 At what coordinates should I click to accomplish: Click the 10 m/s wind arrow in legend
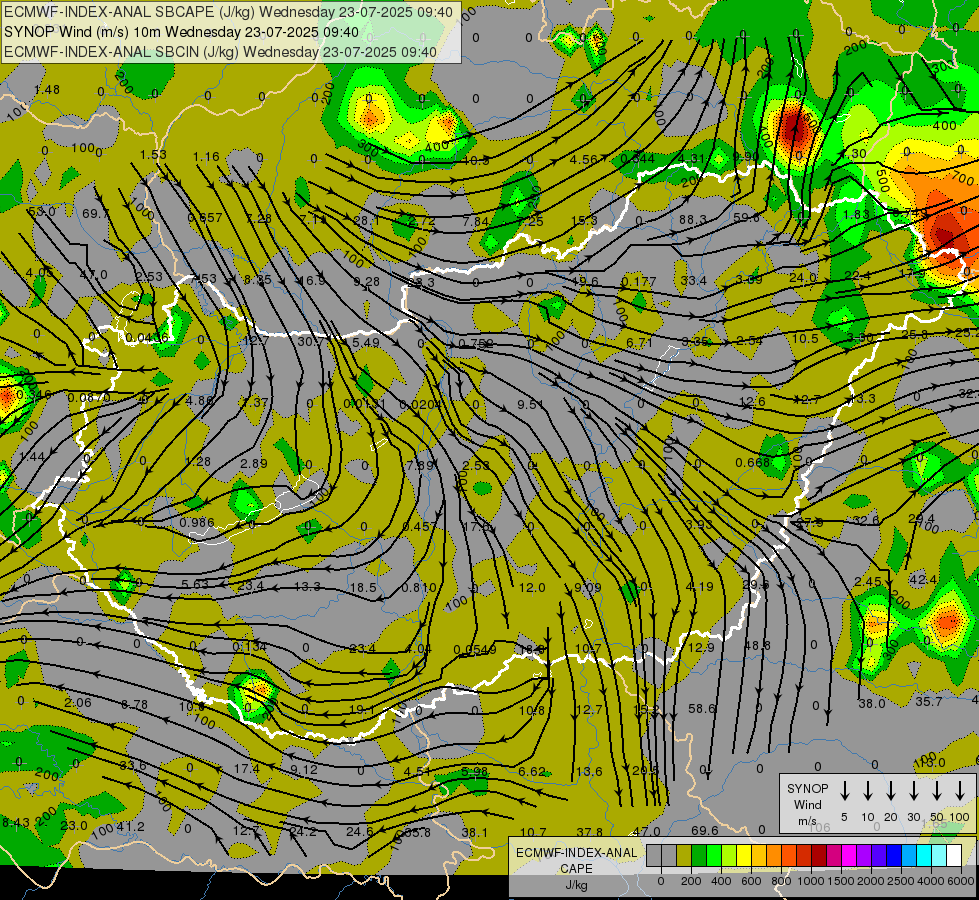point(868,791)
